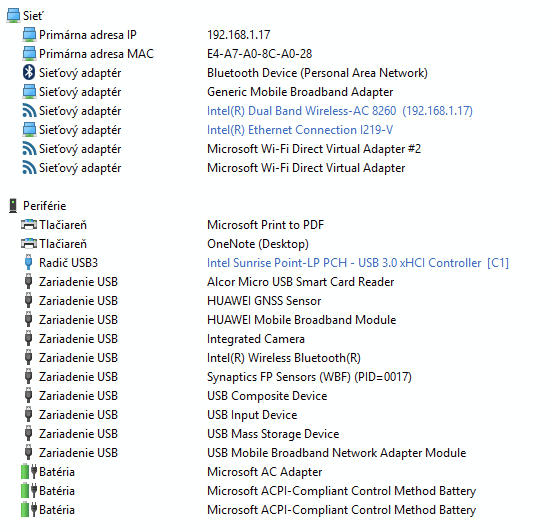The image size is (553, 532).
Task: Click the Radič USB3 label
Action: [68, 263]
